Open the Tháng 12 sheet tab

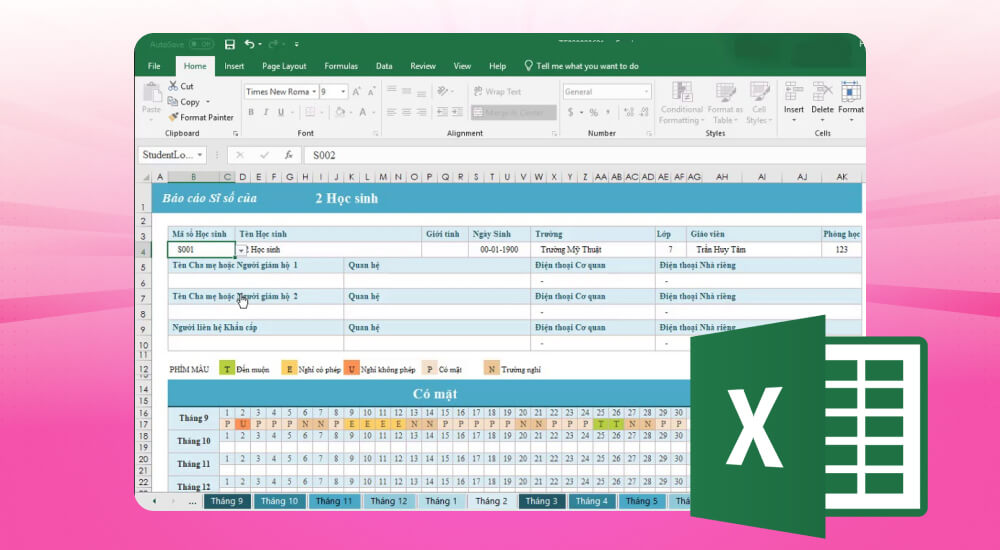click(388, 501)
